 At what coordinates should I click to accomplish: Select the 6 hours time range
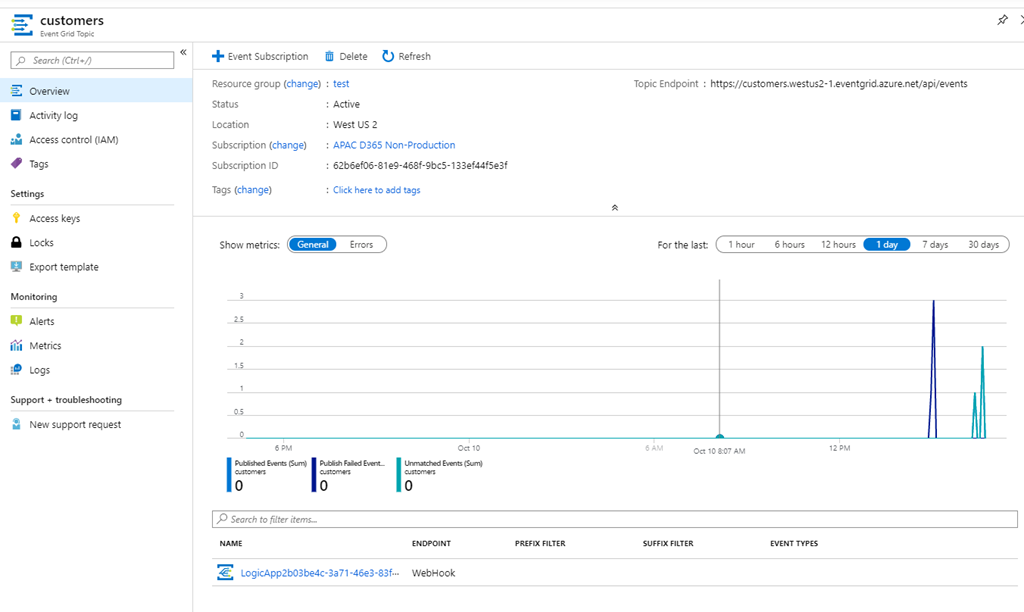(790, 244)
